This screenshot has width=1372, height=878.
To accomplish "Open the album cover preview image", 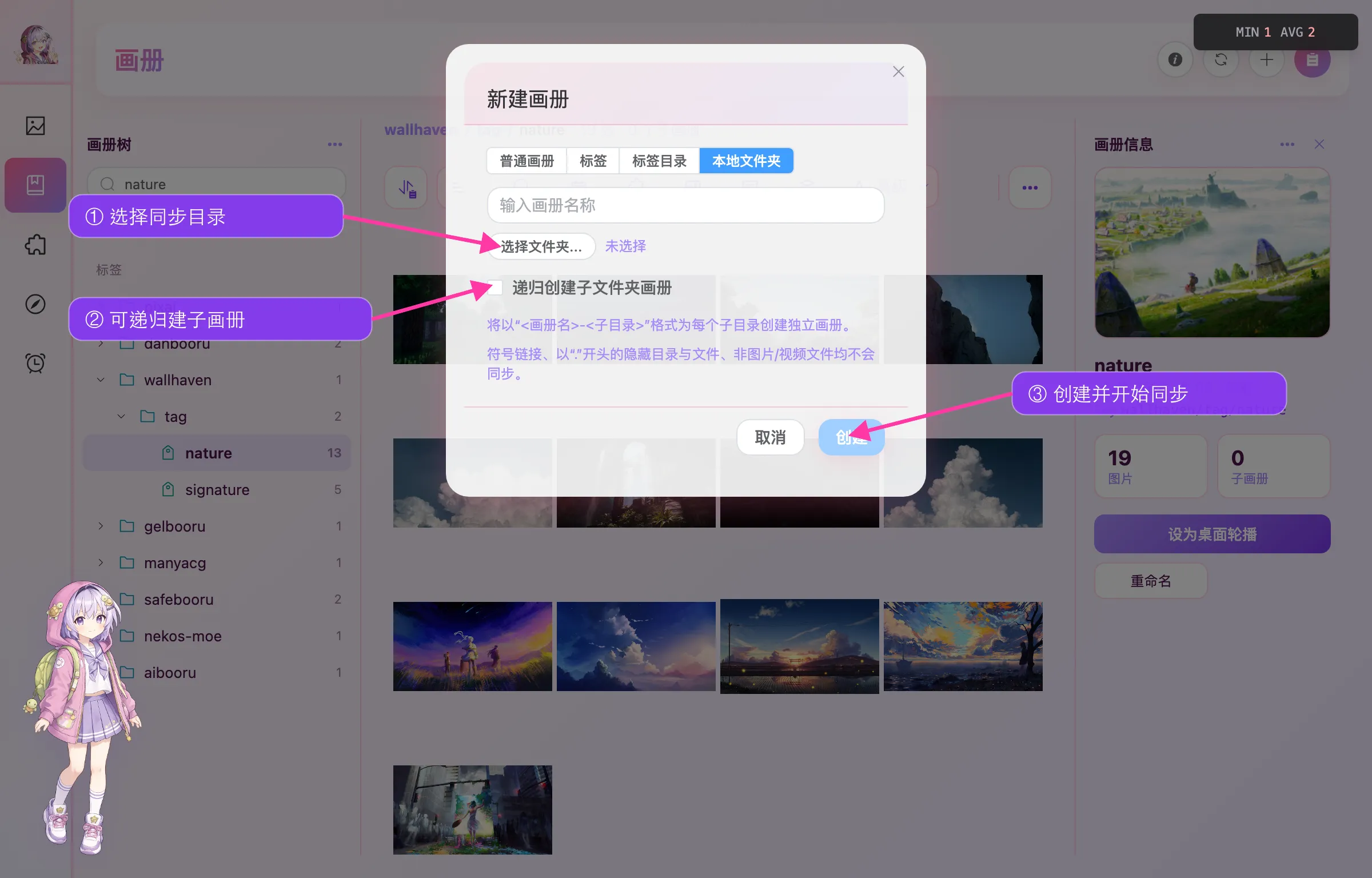I will 1212,253.
